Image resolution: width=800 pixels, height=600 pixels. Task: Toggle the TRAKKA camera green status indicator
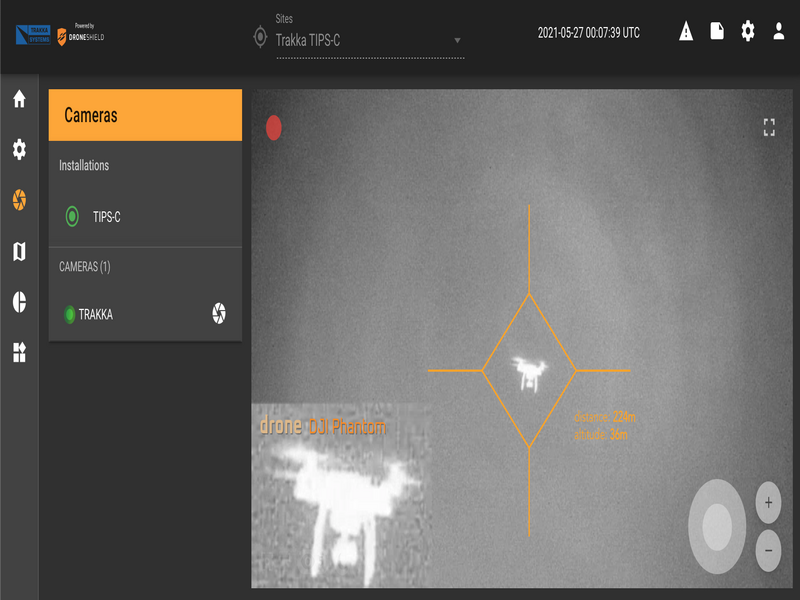[x=69, y=315]
